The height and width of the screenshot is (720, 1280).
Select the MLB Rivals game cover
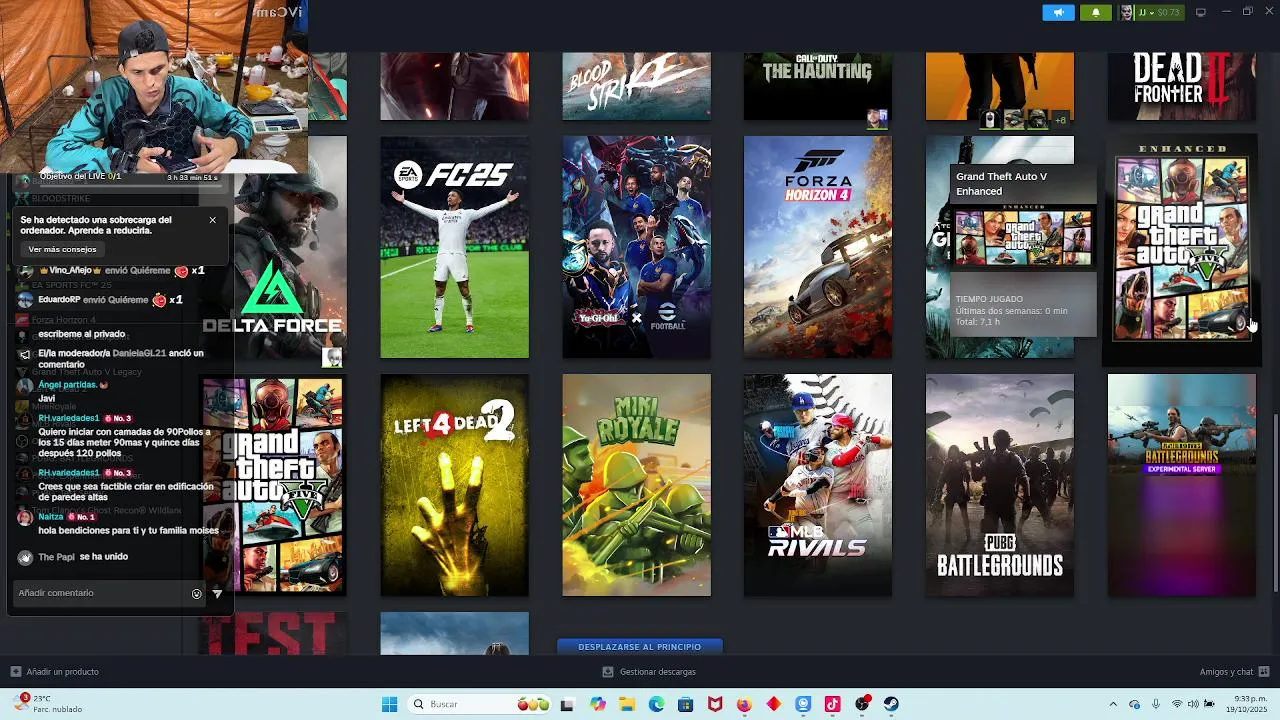tap(818, 485)
